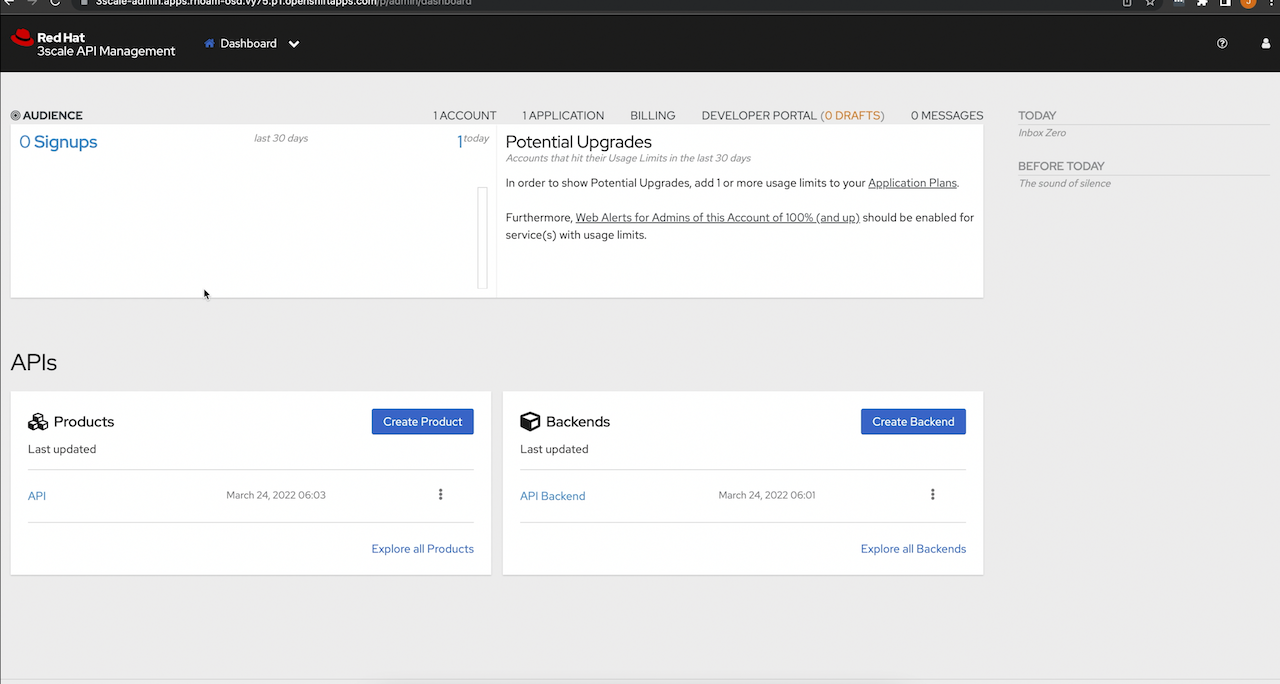Open the help question mark icon
The height and width of the screenshot is (684, 1280).
1222,43
